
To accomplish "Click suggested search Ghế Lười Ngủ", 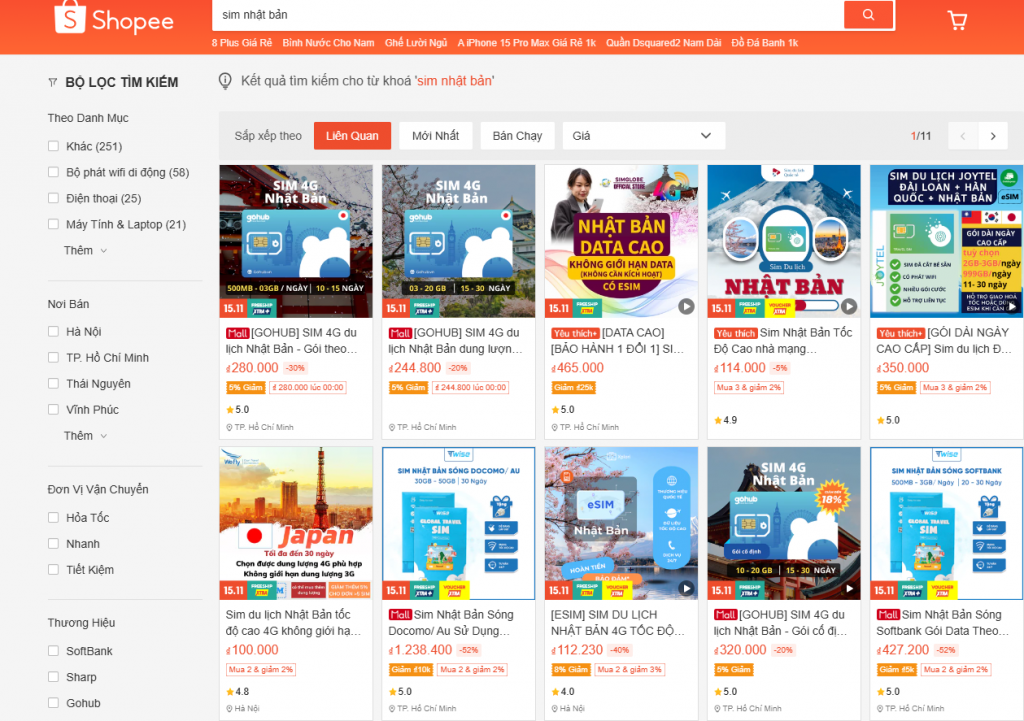I will [416, 43].
